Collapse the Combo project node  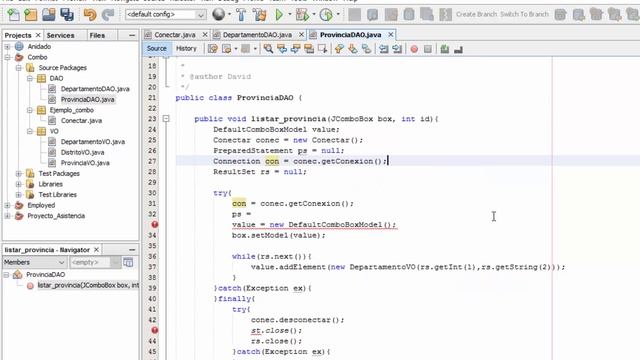(x=7, y=57)
